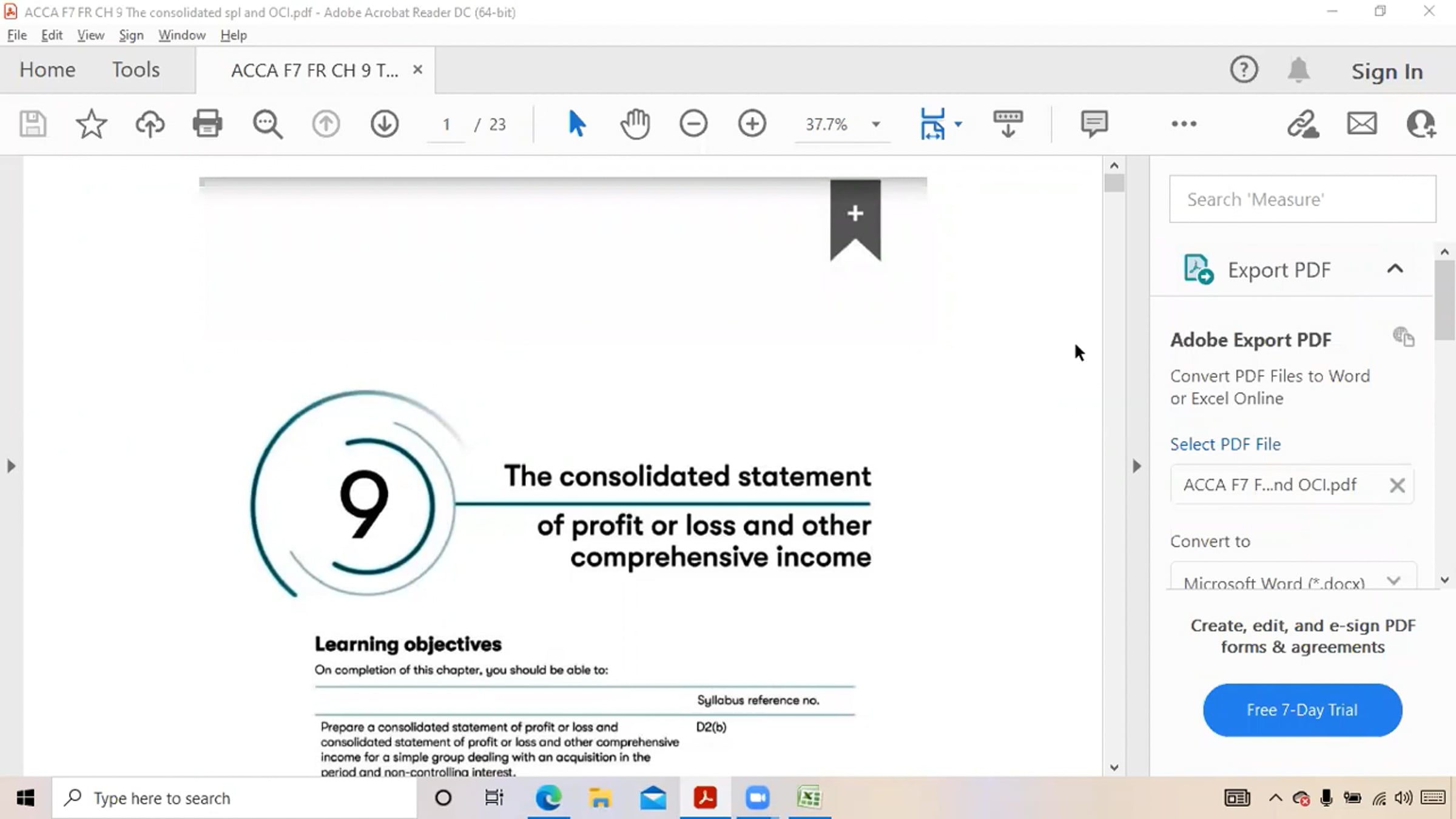This screenshot has width=1456, height=819.
Task: Click the Print icon
Action: pyautogui.click(x=207, y=124)
